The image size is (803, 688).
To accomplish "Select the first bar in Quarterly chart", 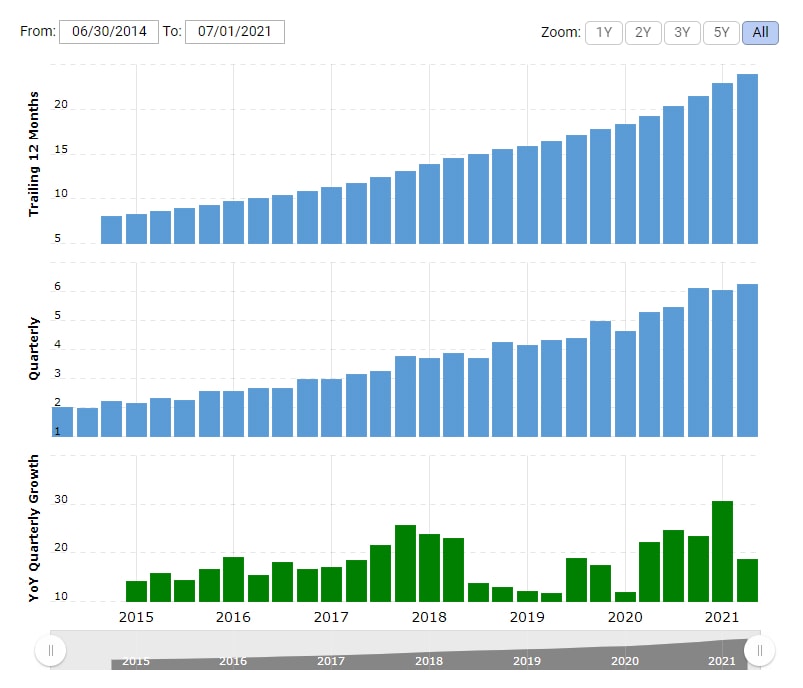I will coord(62,422).
